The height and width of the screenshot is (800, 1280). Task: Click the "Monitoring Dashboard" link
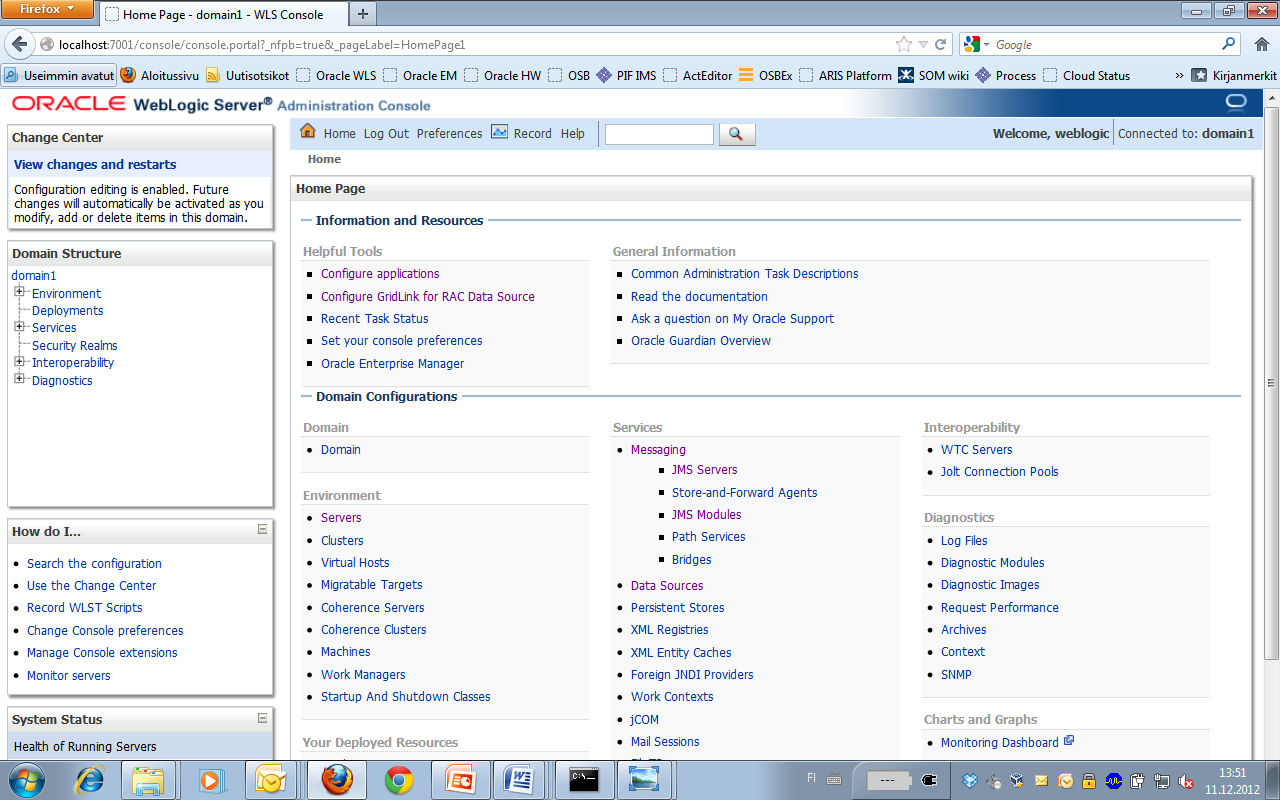[x=999, y=741]
